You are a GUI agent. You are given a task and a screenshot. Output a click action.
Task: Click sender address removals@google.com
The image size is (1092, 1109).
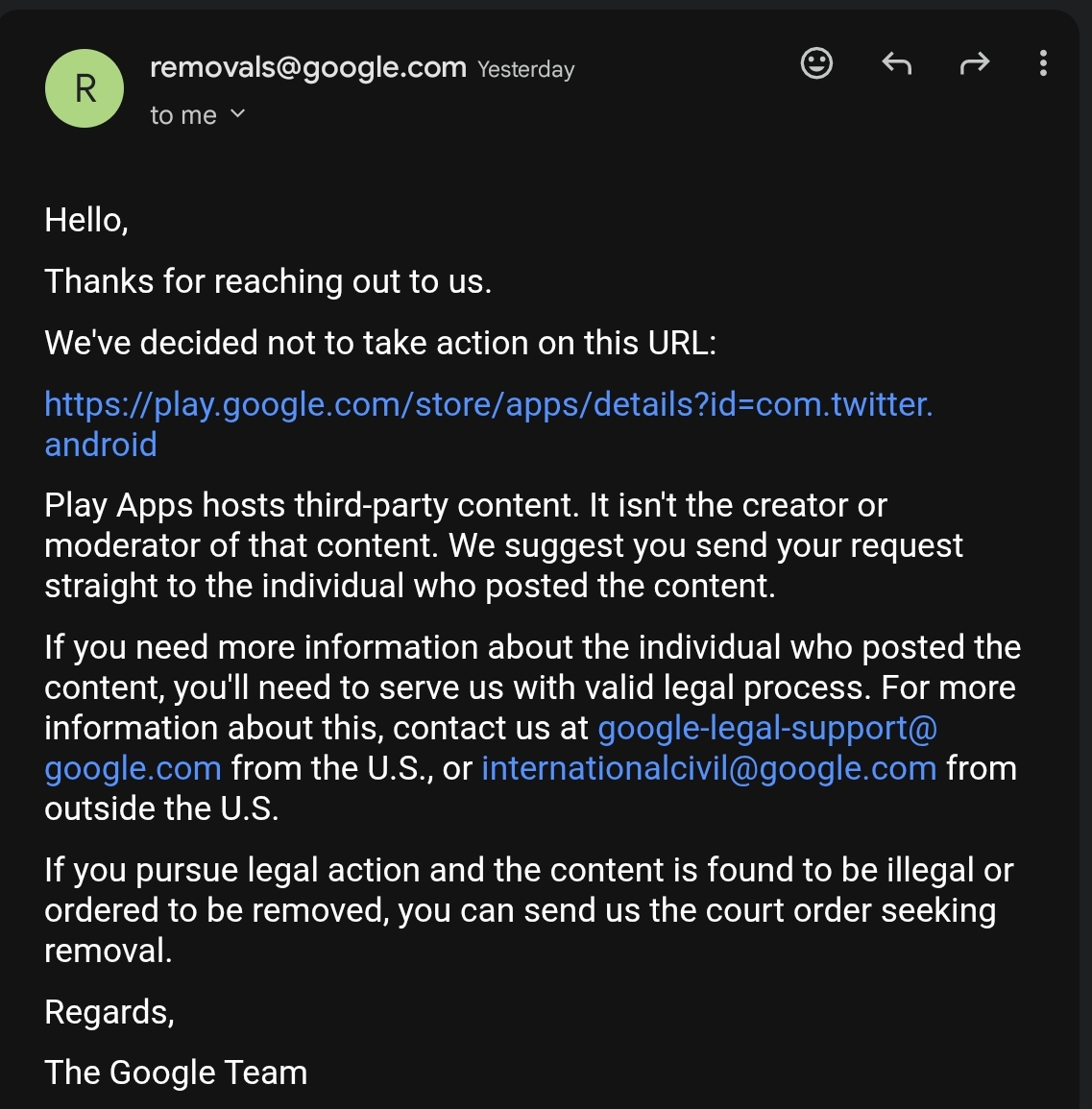click(x=308, y=67)
